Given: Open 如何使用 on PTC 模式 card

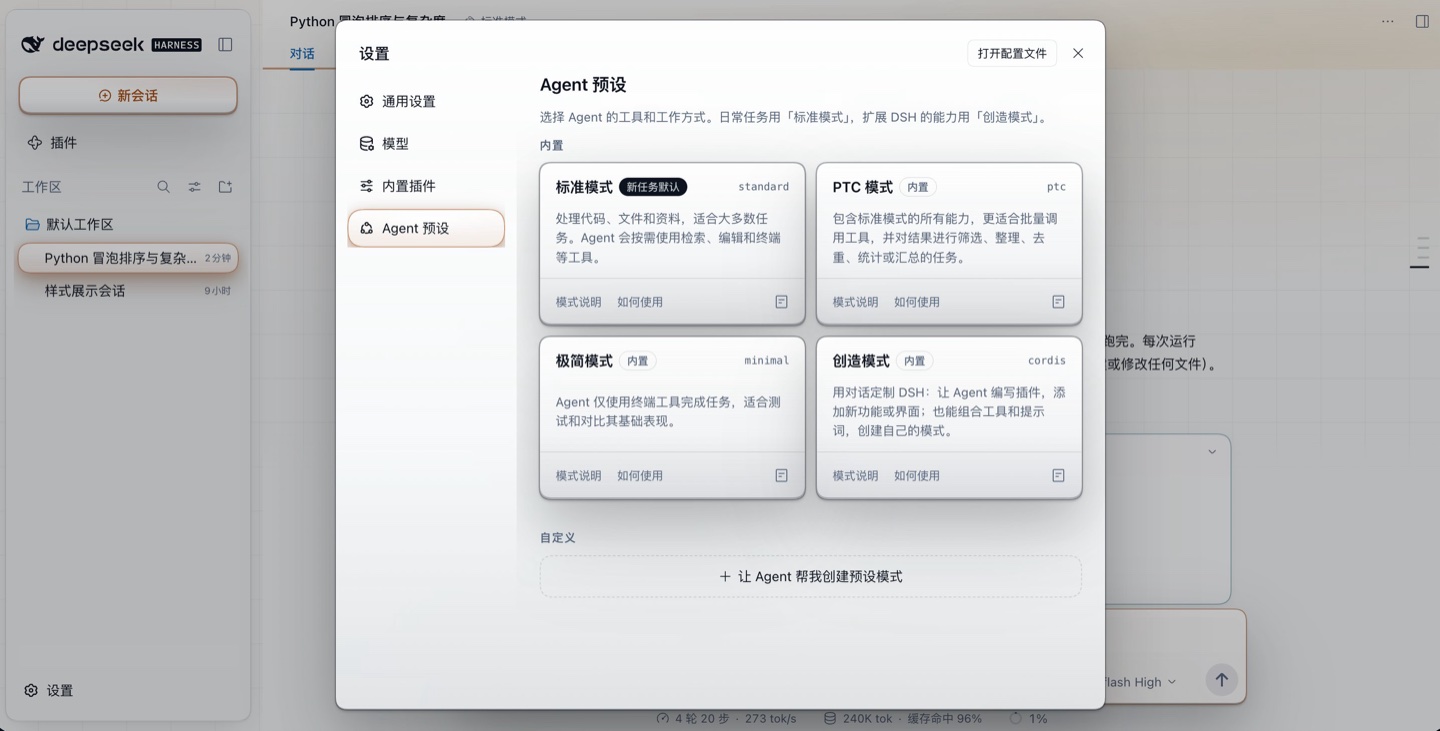Looking at the screenshot, I should 917,302.
